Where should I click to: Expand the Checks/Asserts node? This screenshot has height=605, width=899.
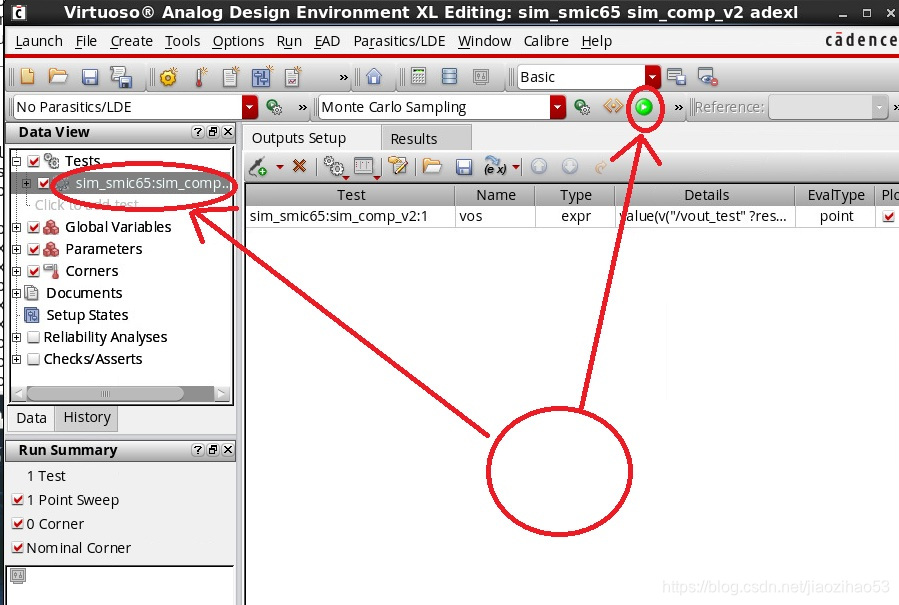tap(17, 359)
